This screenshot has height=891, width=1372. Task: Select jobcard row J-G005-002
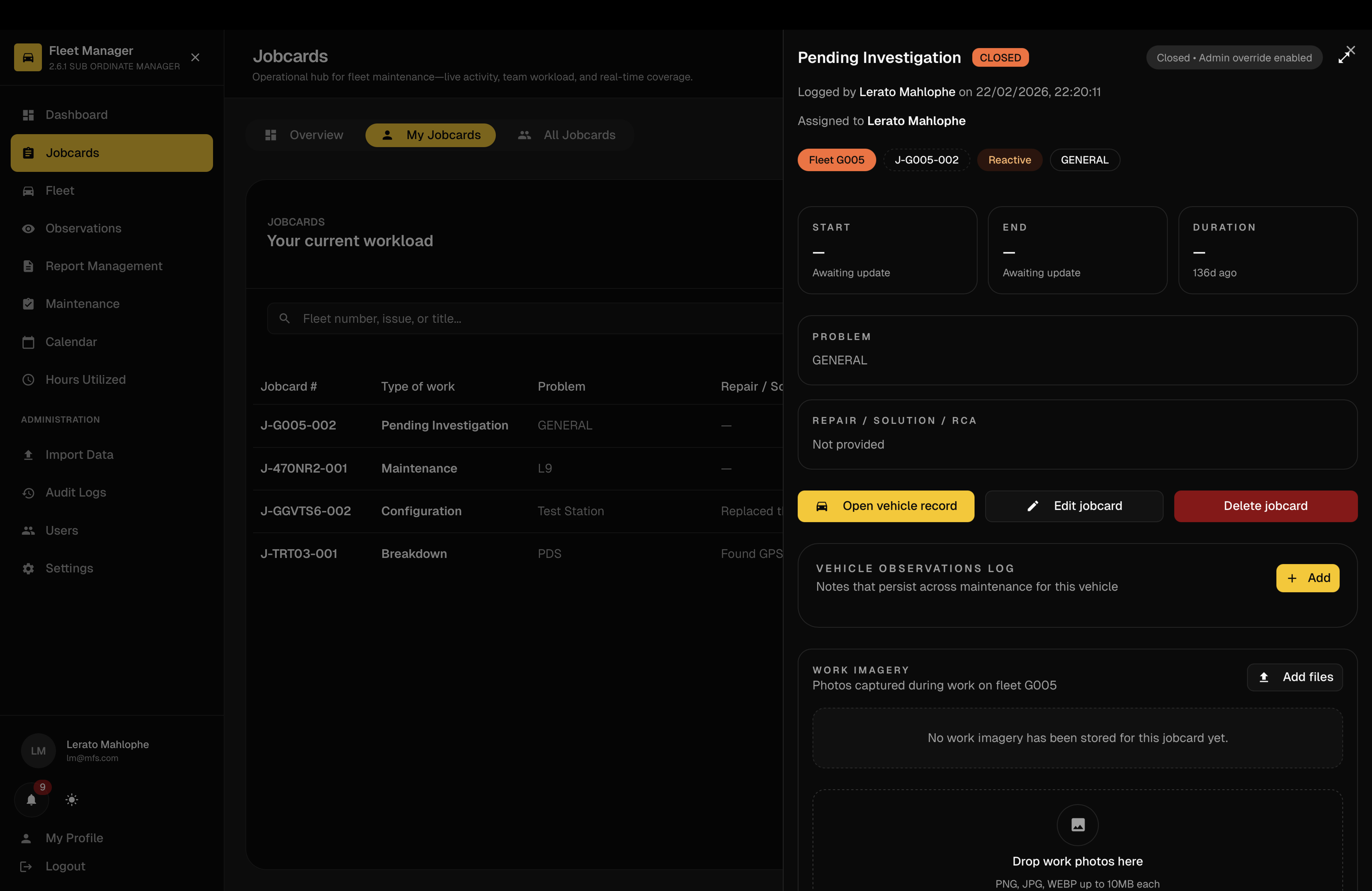(518, 425)
